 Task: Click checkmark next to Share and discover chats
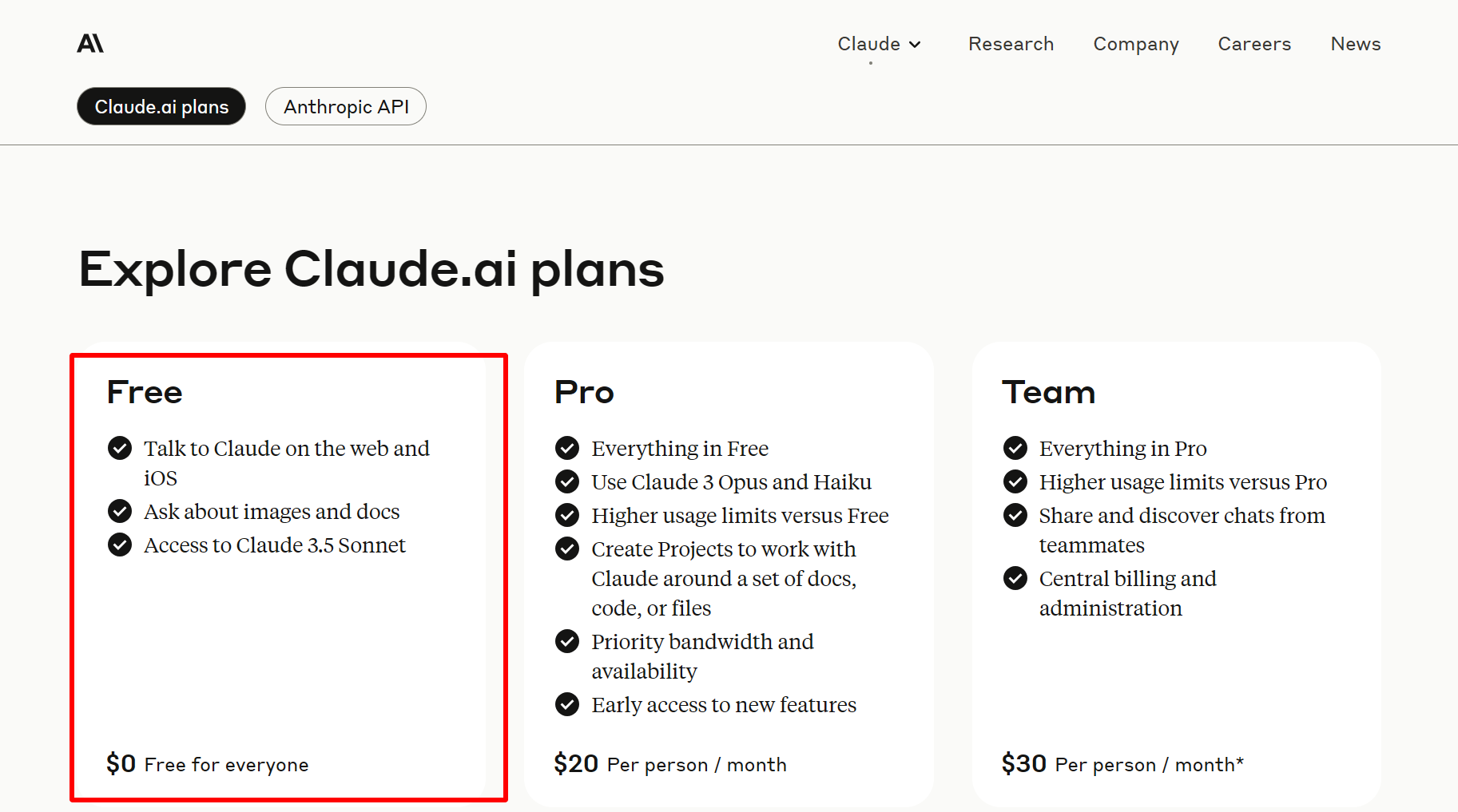[x=1015, y=515]
